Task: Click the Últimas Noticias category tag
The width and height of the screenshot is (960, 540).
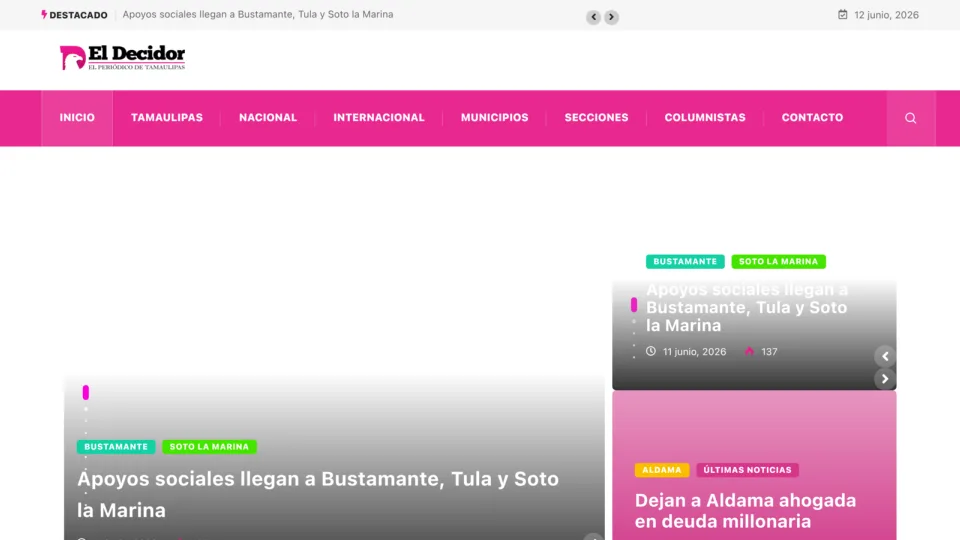Action: [747, 470]
